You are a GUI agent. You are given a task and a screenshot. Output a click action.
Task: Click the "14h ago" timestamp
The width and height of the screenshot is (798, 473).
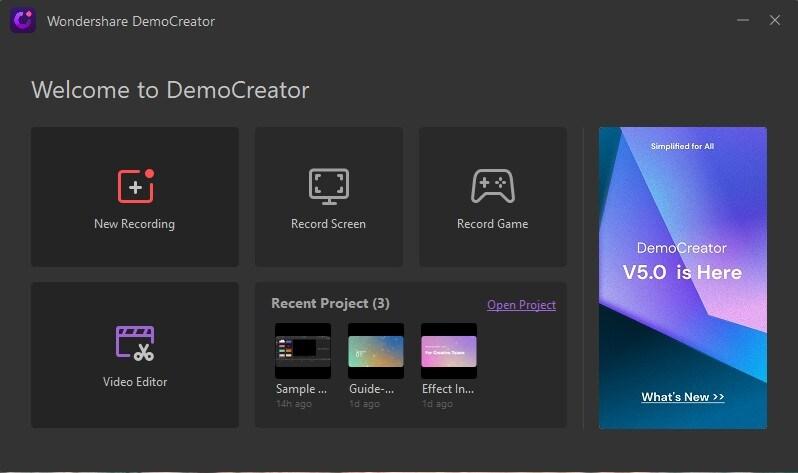tap(294, 404)
